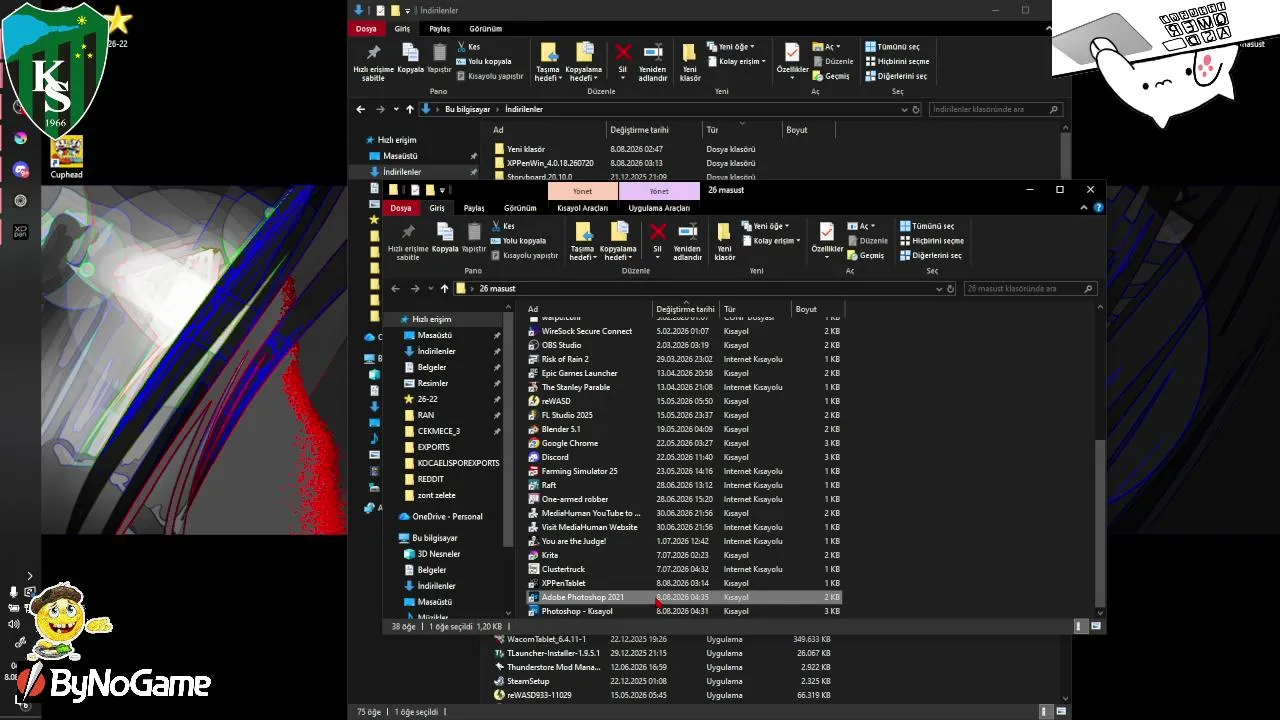The width and height of the screenshot is (1280, 720).
Task: Click the 26 masust search box
Action: (x=1029, y=289)
